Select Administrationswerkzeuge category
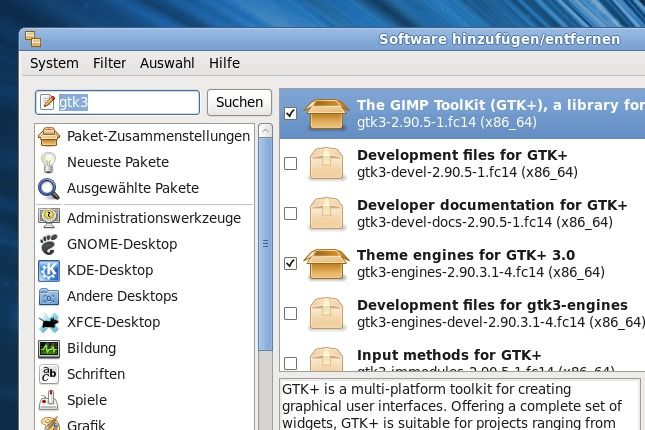 (x=154, y=218)
